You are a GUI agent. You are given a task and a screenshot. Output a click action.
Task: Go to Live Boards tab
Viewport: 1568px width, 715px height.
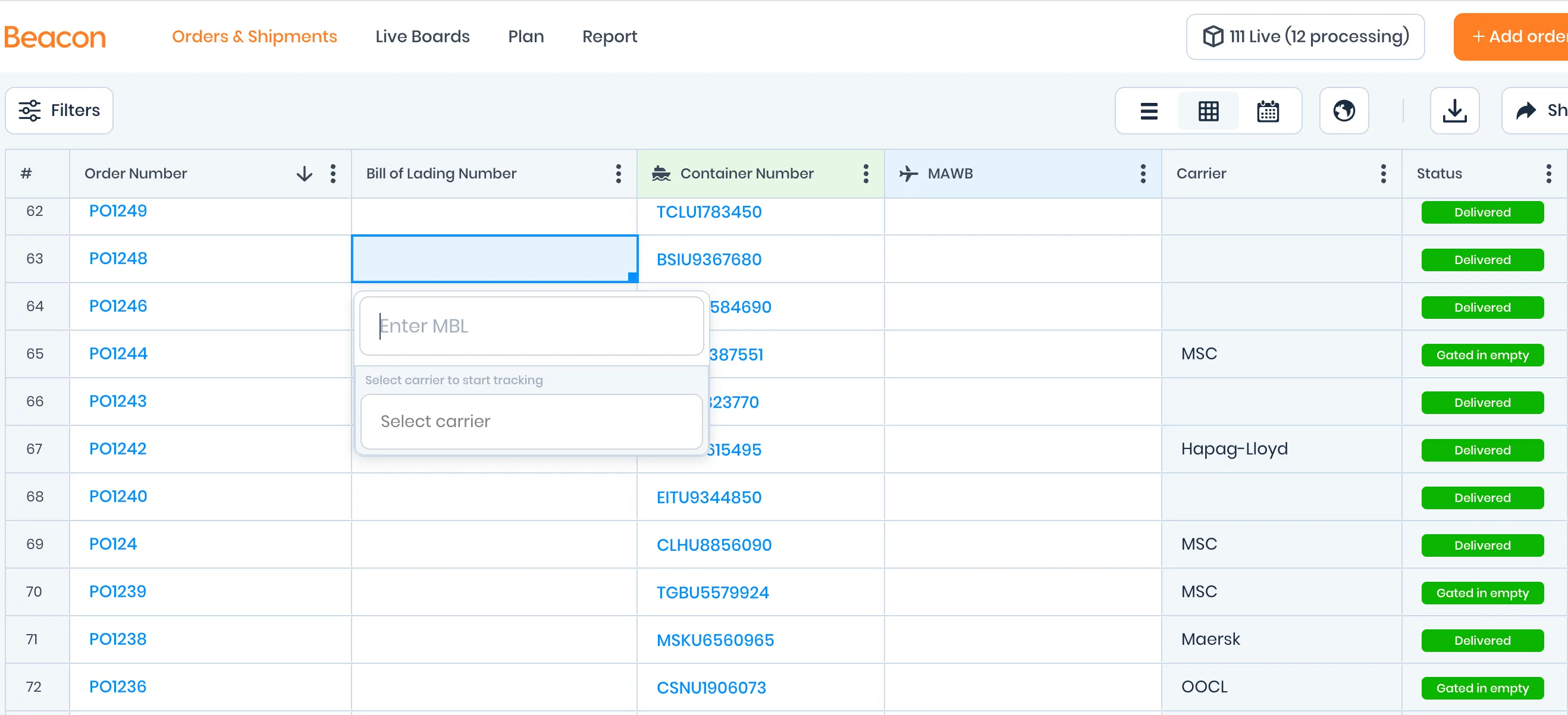pos(422,36)
